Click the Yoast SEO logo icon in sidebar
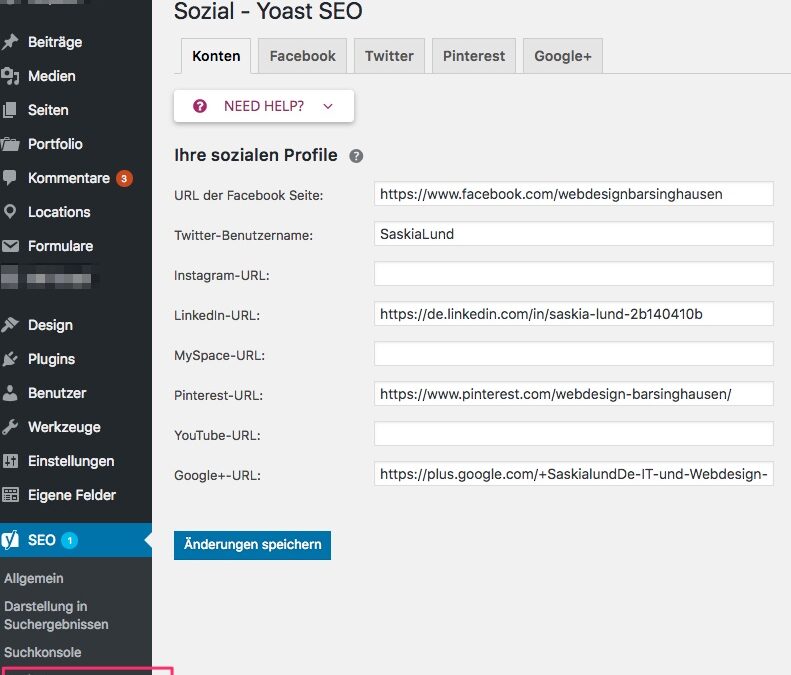The width and height of the screenshot is (791, 675). click(x=11, y=540)
